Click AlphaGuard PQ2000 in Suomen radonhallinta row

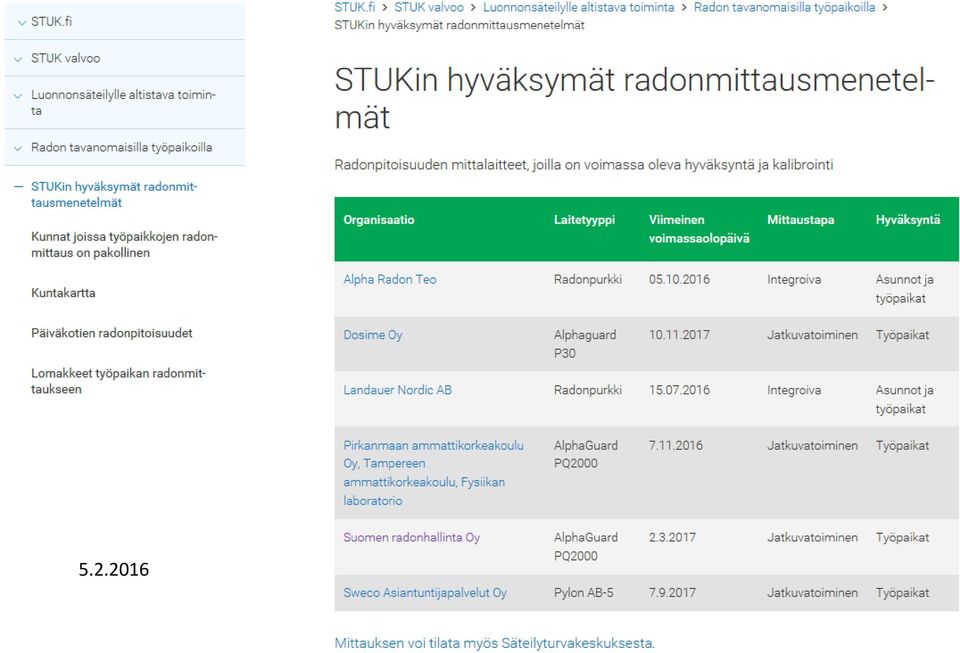click(x=586, y=547)
